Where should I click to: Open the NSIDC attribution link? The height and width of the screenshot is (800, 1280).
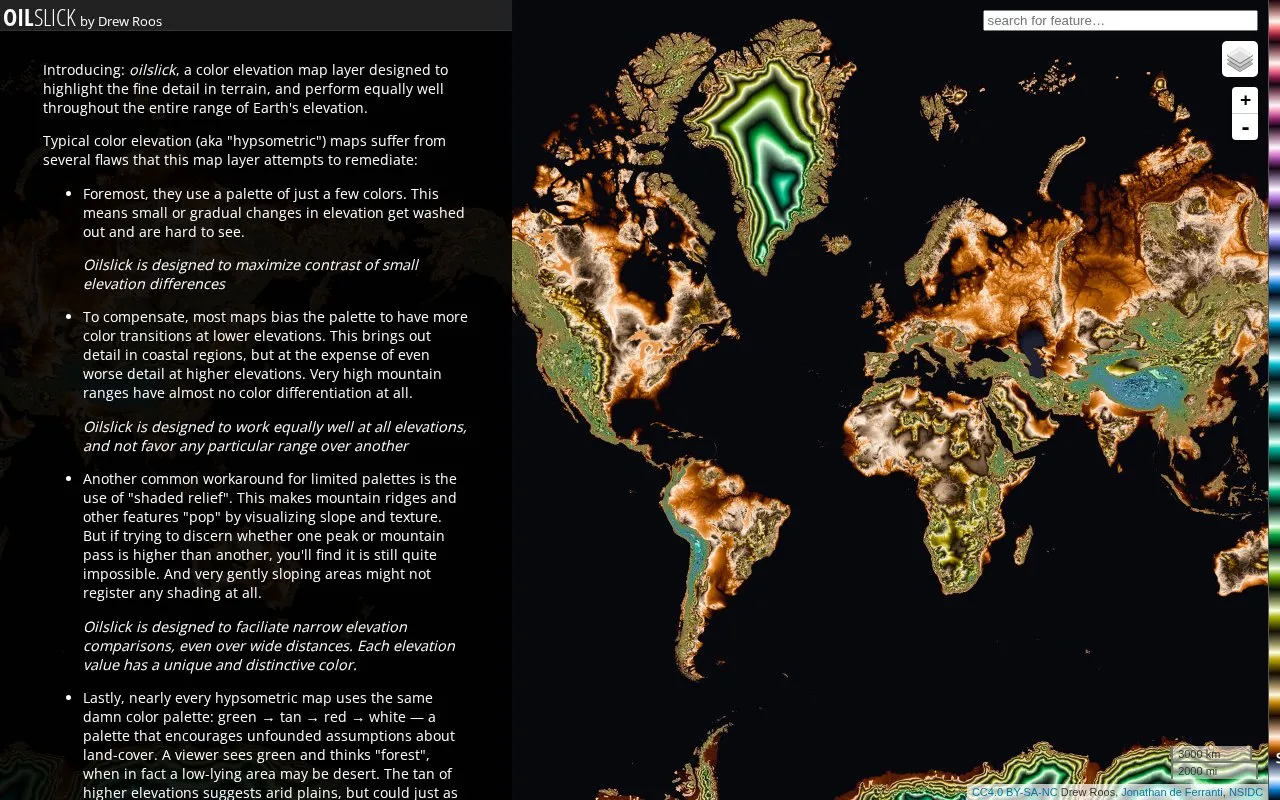tap(1246, 792)
